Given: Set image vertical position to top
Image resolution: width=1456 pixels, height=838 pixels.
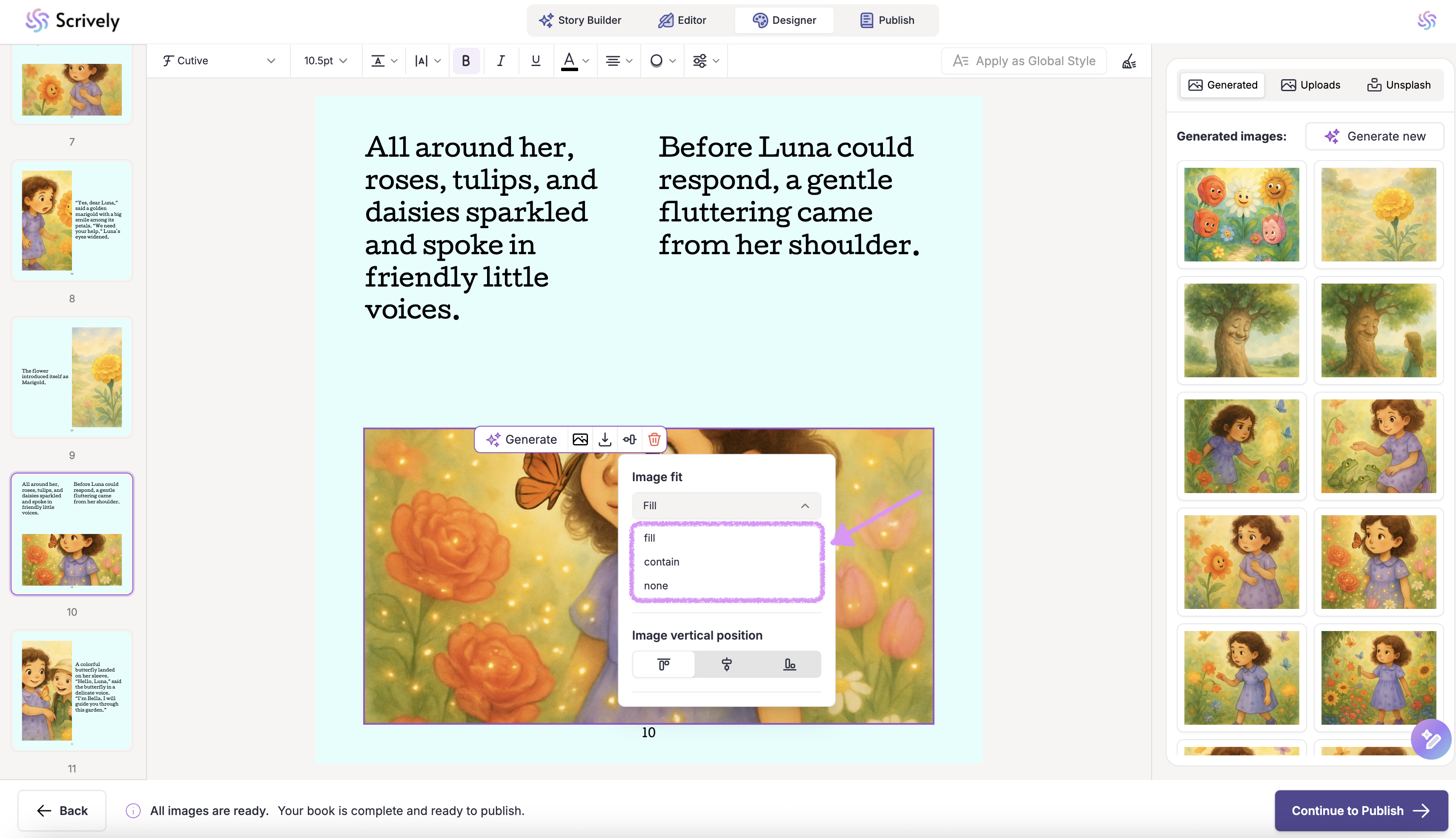Looking at the screenshot, I should click(x=663, y=665).
